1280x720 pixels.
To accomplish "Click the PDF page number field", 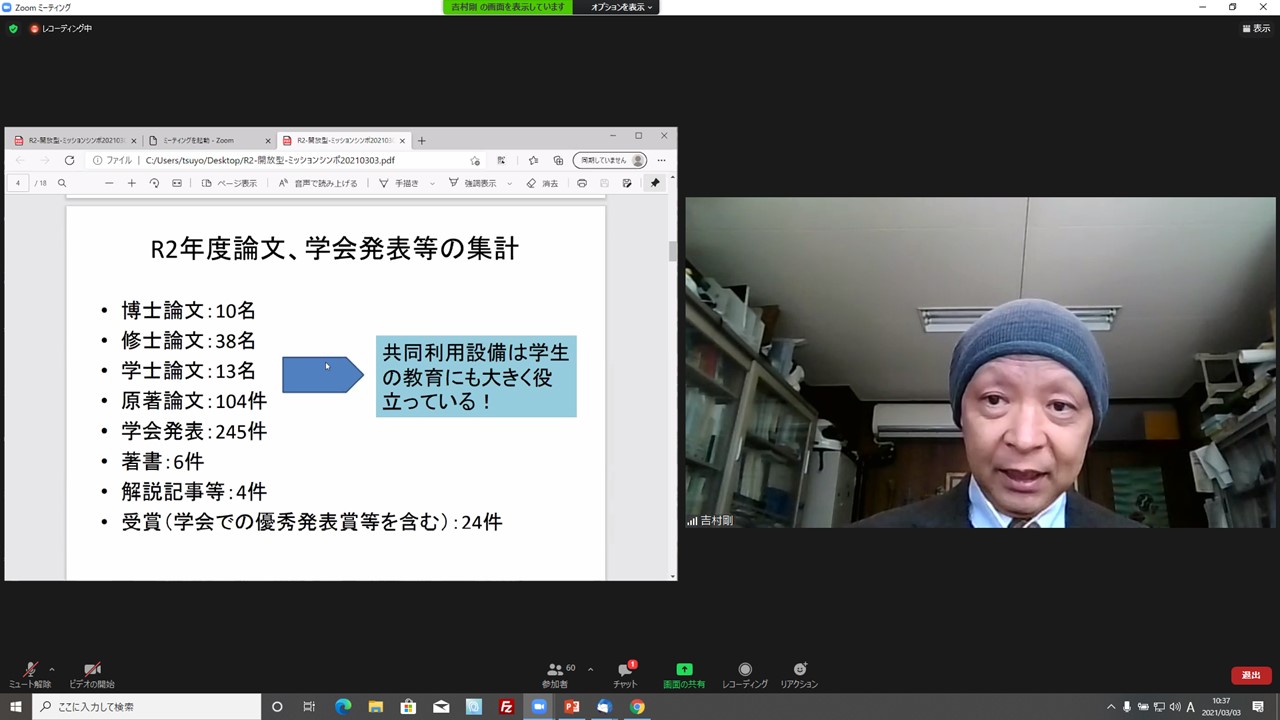I will tap(18, 183).
